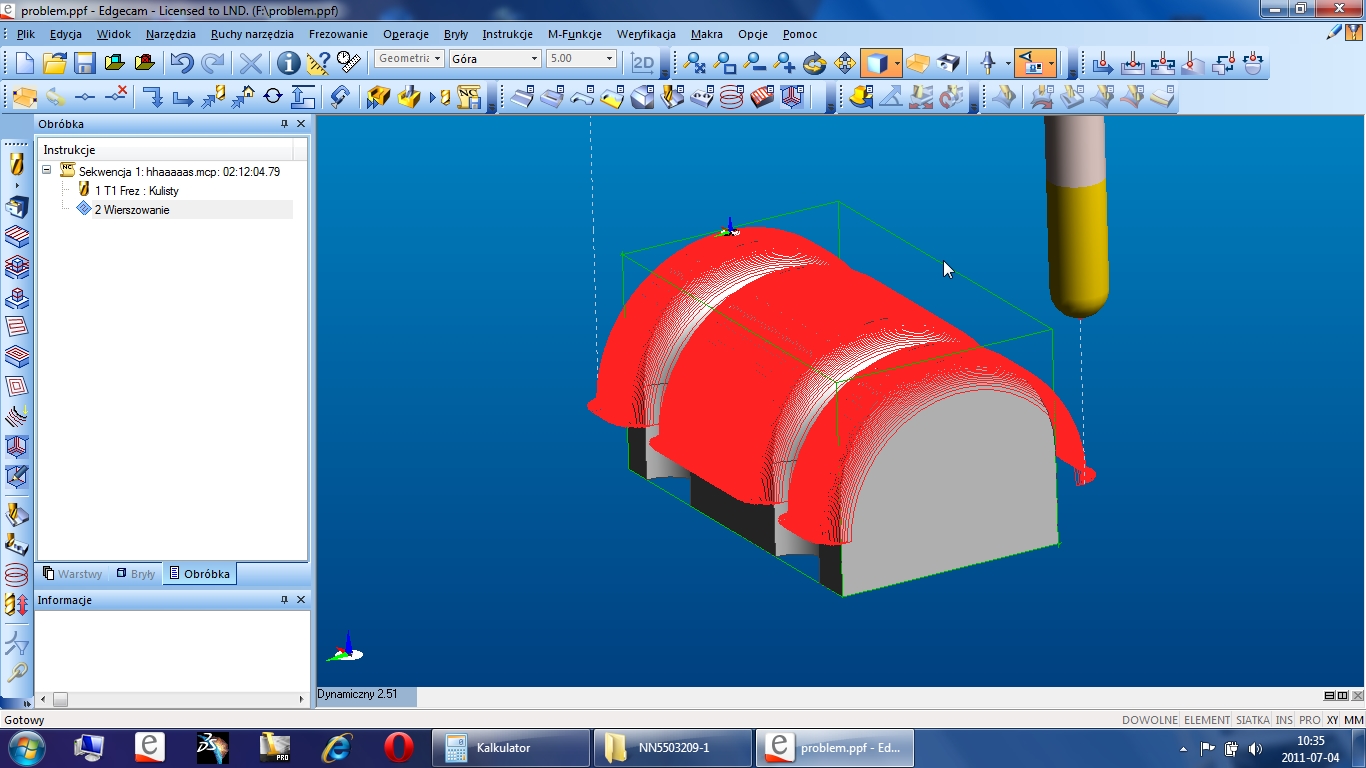Switch to the Bryły tab
1366x768 pixels.
(136, 574)
